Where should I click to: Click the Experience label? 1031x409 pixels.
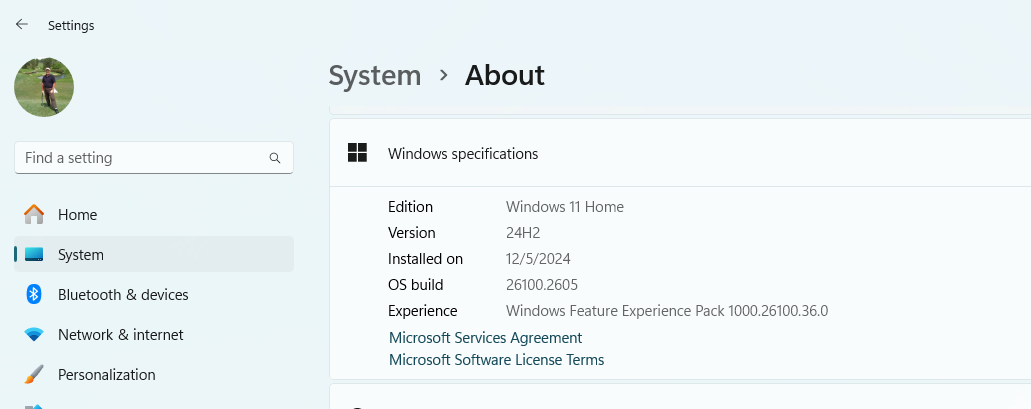tap(423, 311)
